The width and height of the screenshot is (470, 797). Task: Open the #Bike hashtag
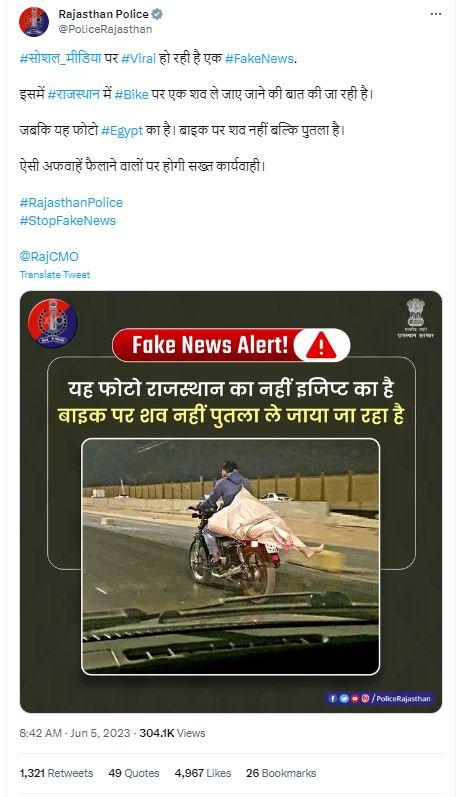coord(132,95)
